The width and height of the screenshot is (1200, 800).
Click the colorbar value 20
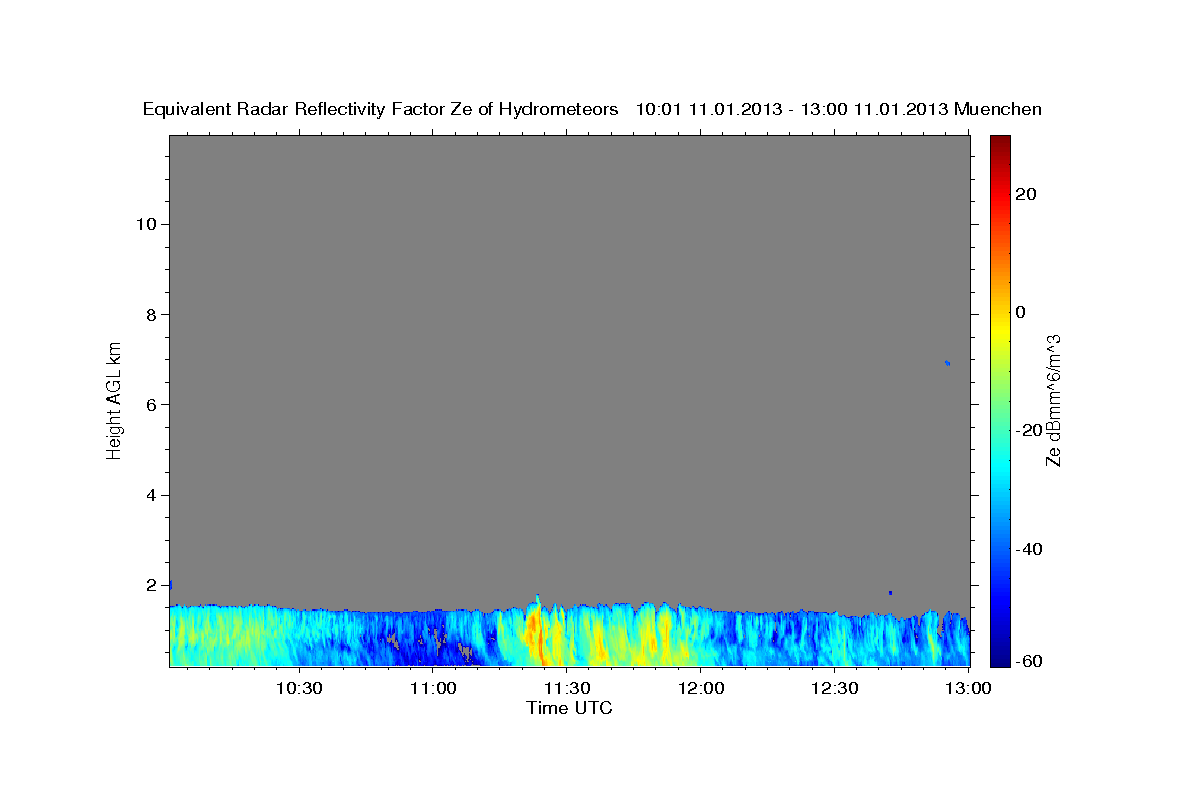[x=1026, y=194]
